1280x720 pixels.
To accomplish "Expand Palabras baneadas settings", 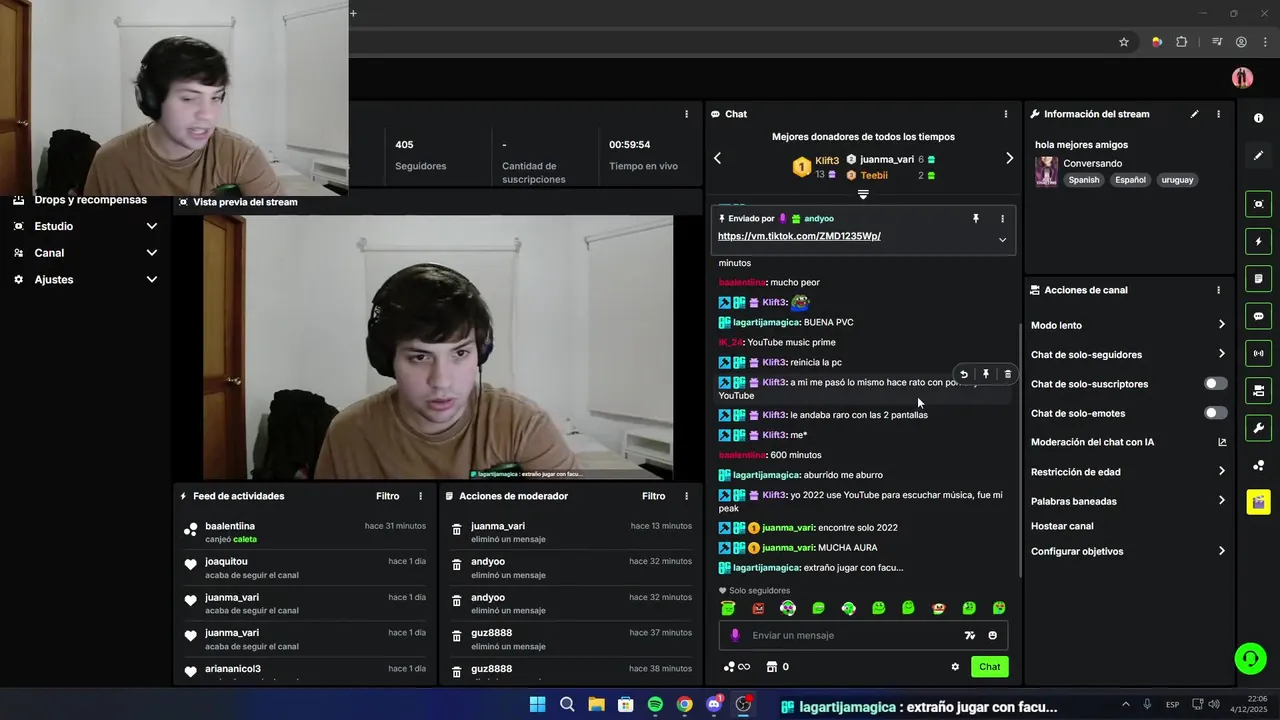I will pyautogui.click(x=1221, y=501).
